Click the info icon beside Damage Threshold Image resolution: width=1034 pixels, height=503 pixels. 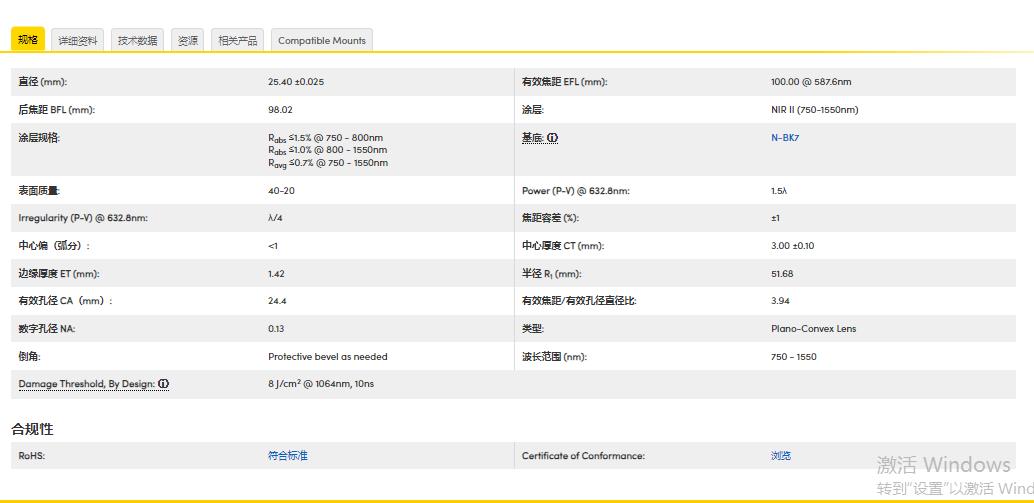[x=164, y=384]
